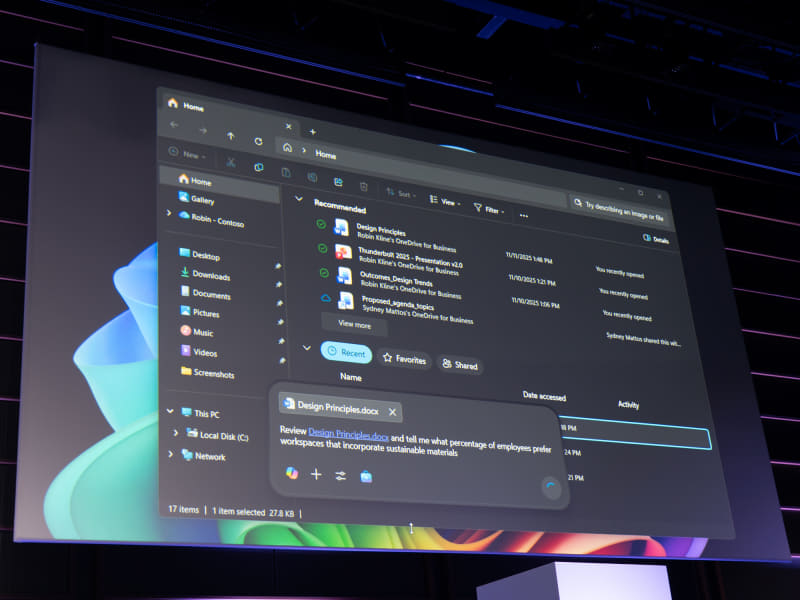Viewport: 800px width, 600px height.
Task: Select Robin - Contoso OneDrive entry
Action: pos(211,219)
